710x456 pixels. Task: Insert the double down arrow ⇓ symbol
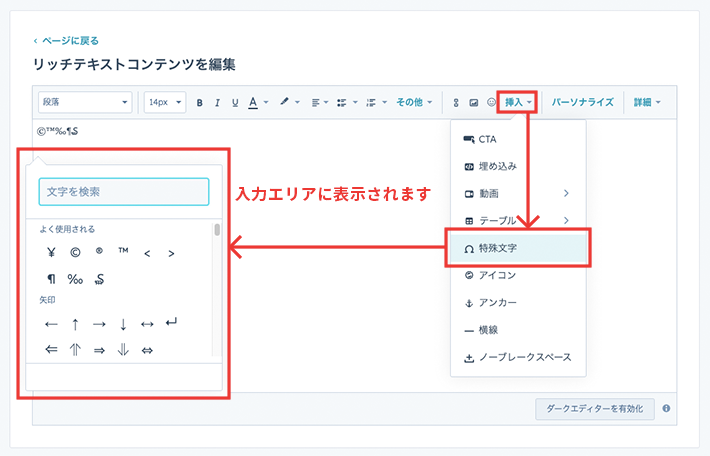[x=123, y=350]
